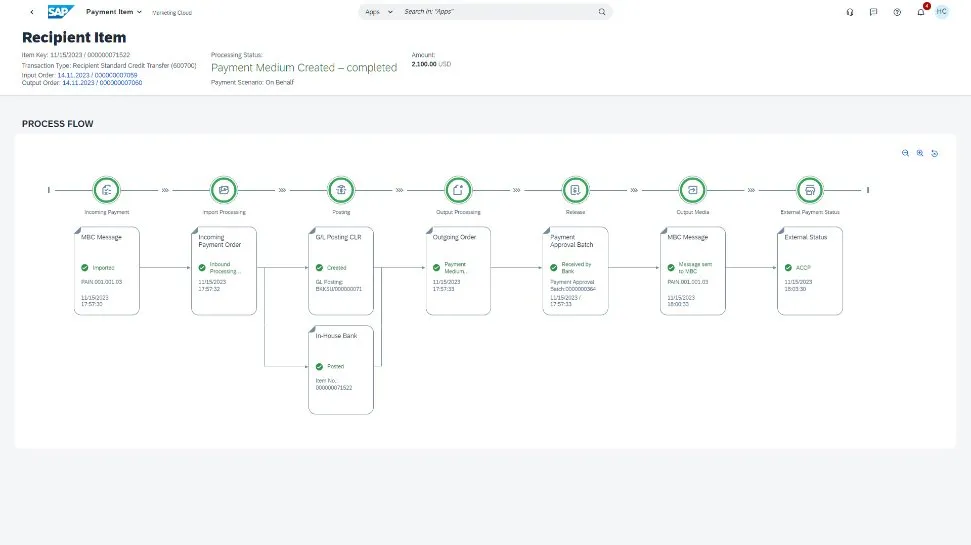The width and height of the screenshot is (971, 545).
Task: Click the magnifier search icon
Action: pyautogui.click(x=602, y=12)
